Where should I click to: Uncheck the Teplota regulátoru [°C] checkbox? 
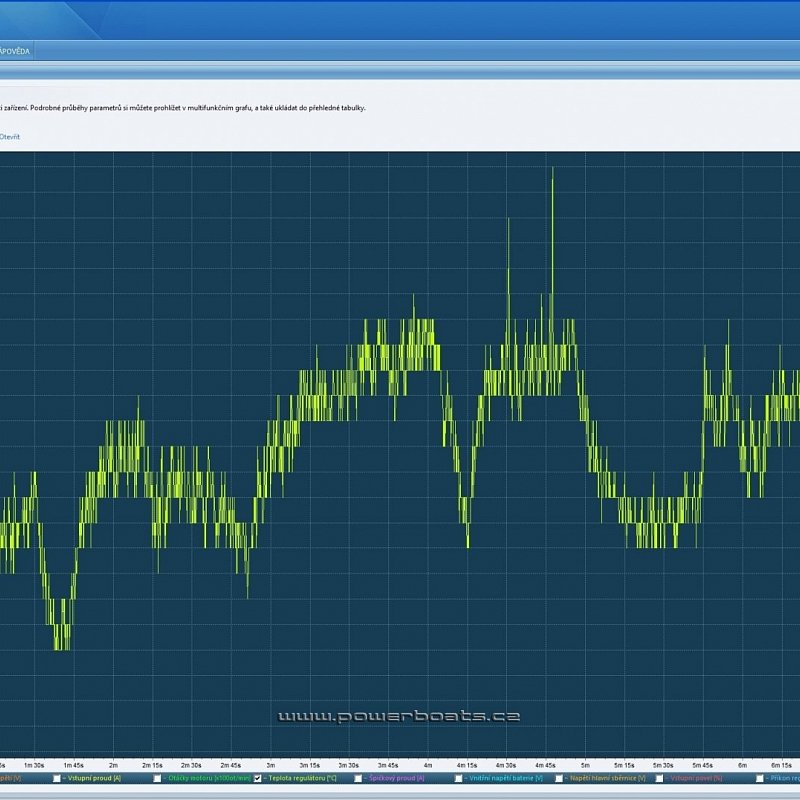[258, 778]
